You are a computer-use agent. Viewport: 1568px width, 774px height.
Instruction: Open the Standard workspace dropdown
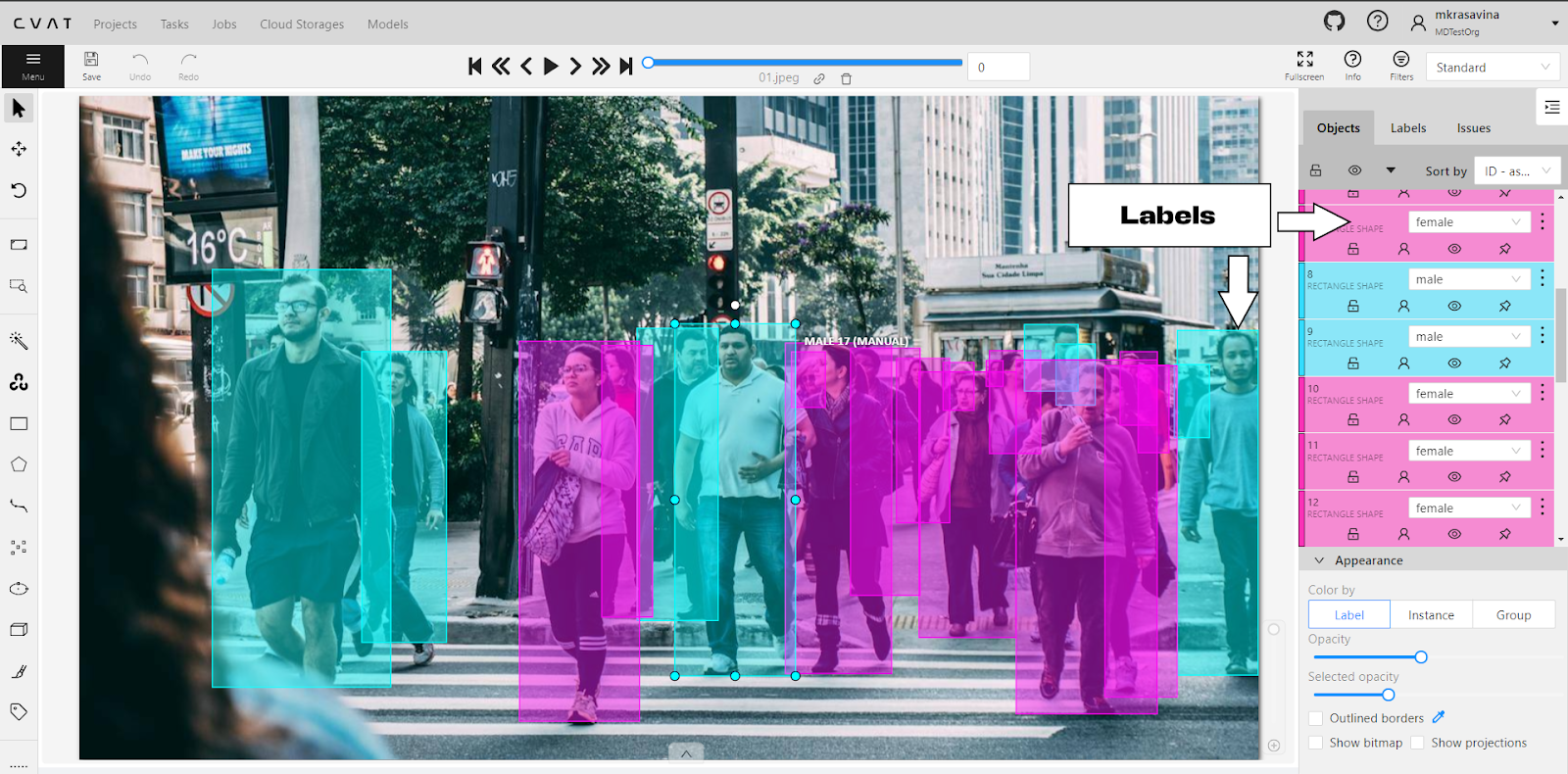pyautogui.click(x=1493, y=68)
